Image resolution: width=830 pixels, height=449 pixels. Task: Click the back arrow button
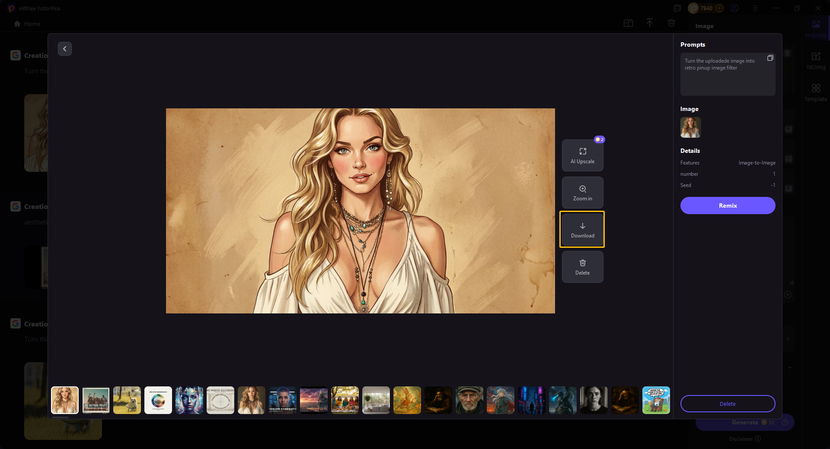point(65,49)
